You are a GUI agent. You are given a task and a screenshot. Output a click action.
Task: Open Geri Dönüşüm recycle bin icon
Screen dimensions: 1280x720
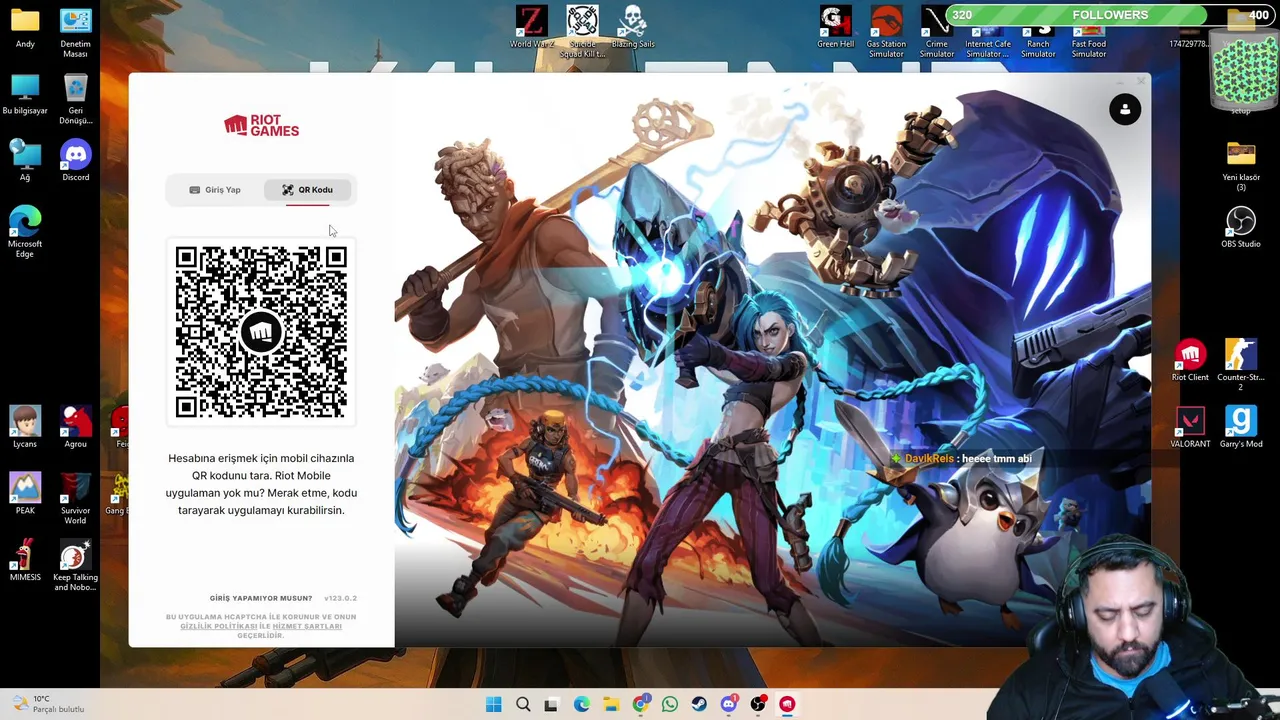[x=75, y=100]
